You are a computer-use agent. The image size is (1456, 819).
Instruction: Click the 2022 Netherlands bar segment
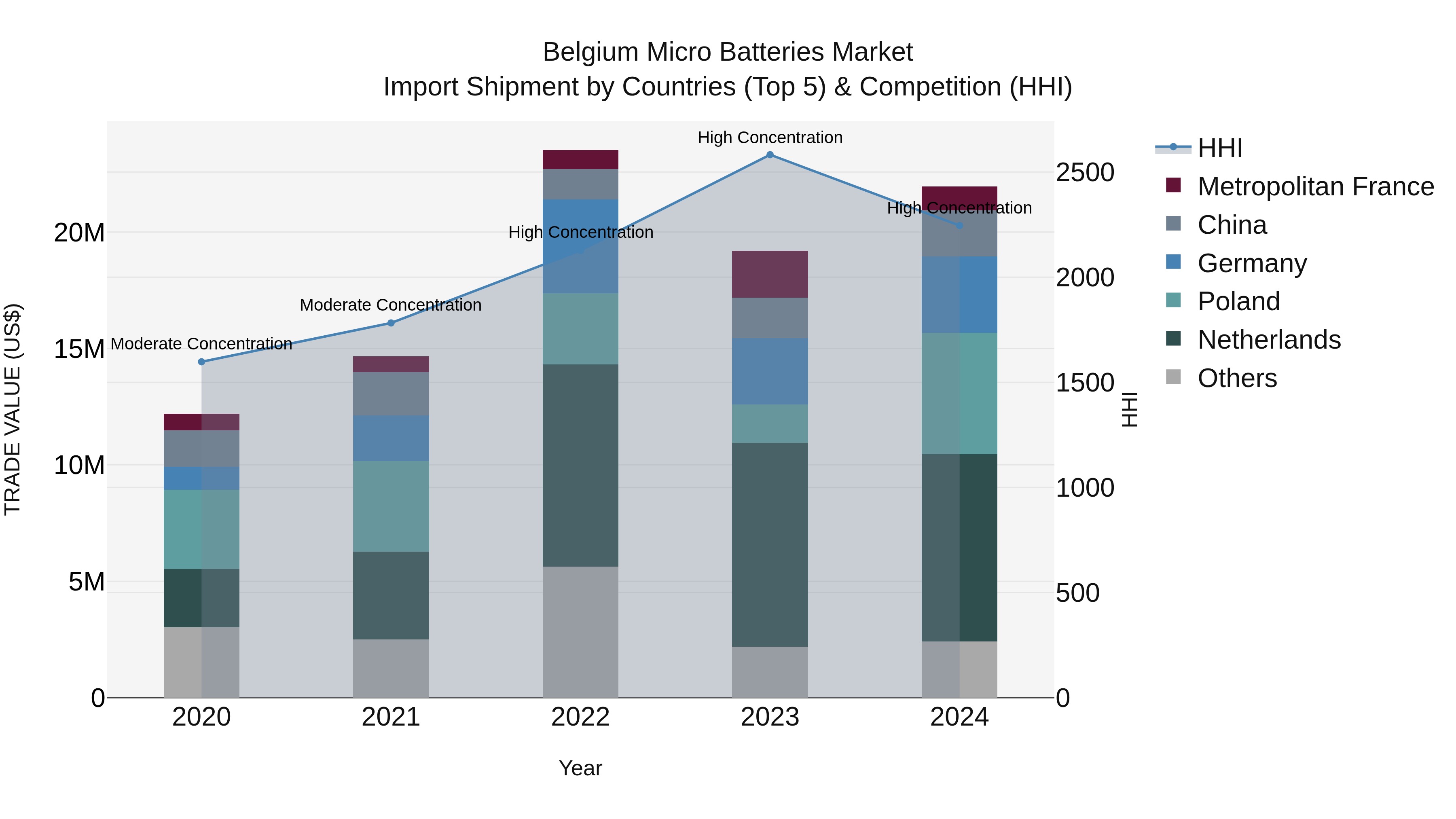pos(580,466)
